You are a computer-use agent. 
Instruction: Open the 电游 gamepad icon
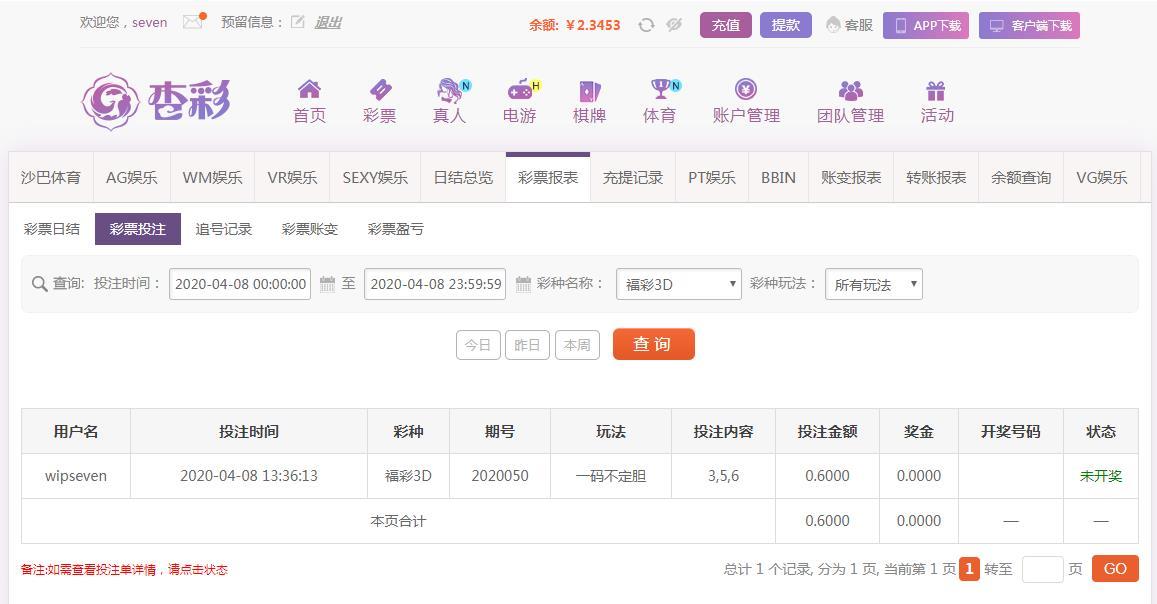pos(520,91)
